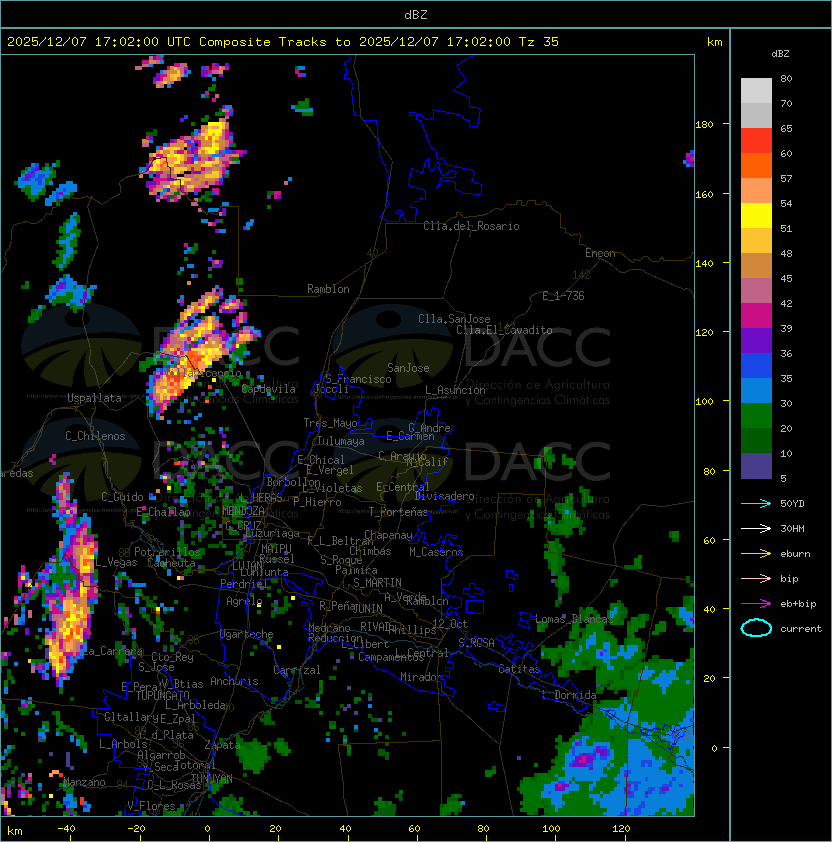Image resolution: width=832 pixels, height=842 pixels.
Task: Click the 'Carrizal' label
Action: [296, 670]
